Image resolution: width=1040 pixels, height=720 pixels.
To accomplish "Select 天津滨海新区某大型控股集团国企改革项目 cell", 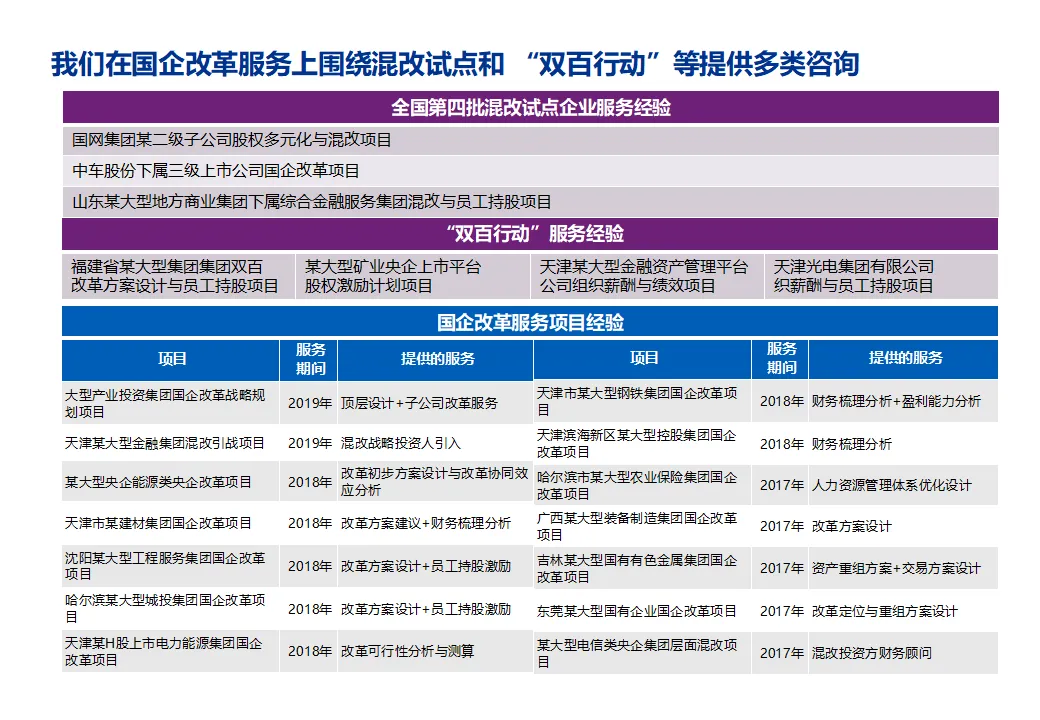I will [x=643, y=444].
